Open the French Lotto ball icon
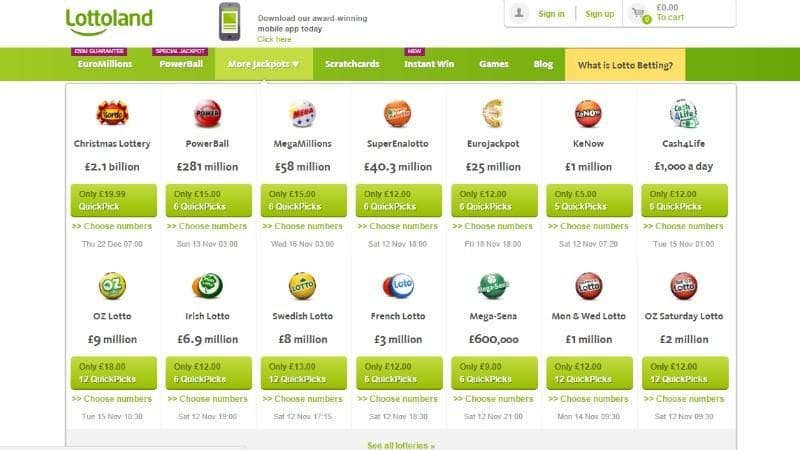Viewport: 800px width, 450px height. click(x=398, y=286)
